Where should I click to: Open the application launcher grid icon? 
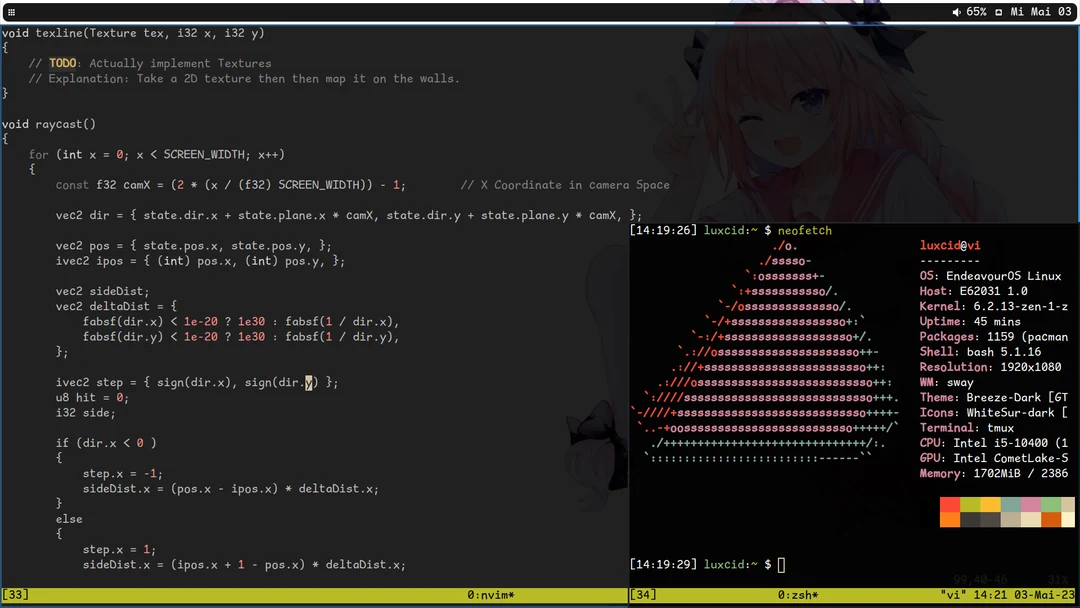(x=10, y=11)
